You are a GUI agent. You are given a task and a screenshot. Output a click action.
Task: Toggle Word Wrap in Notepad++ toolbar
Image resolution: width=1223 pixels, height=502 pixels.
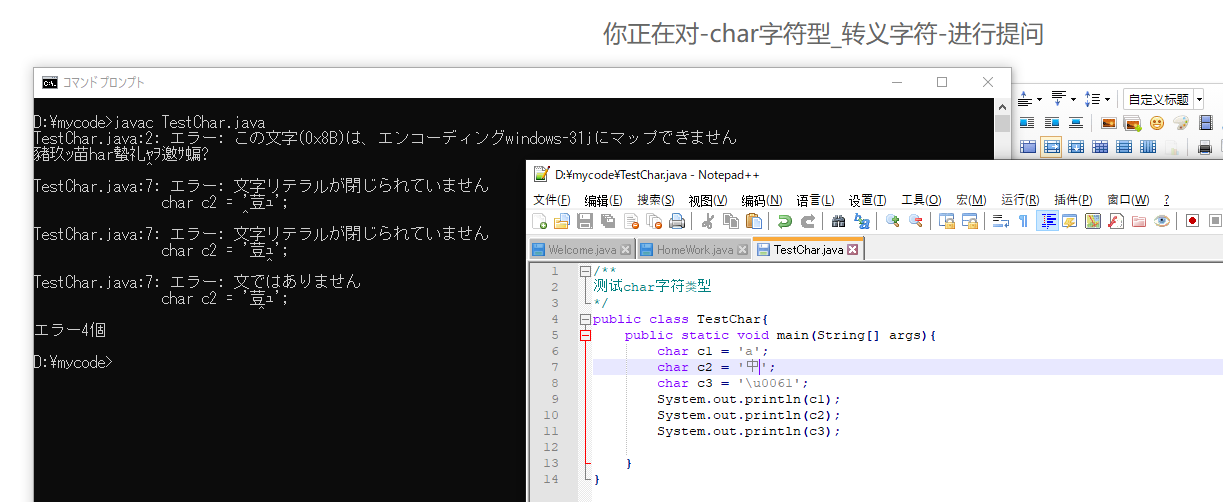pyautogui.click(x=1000, y=221)
